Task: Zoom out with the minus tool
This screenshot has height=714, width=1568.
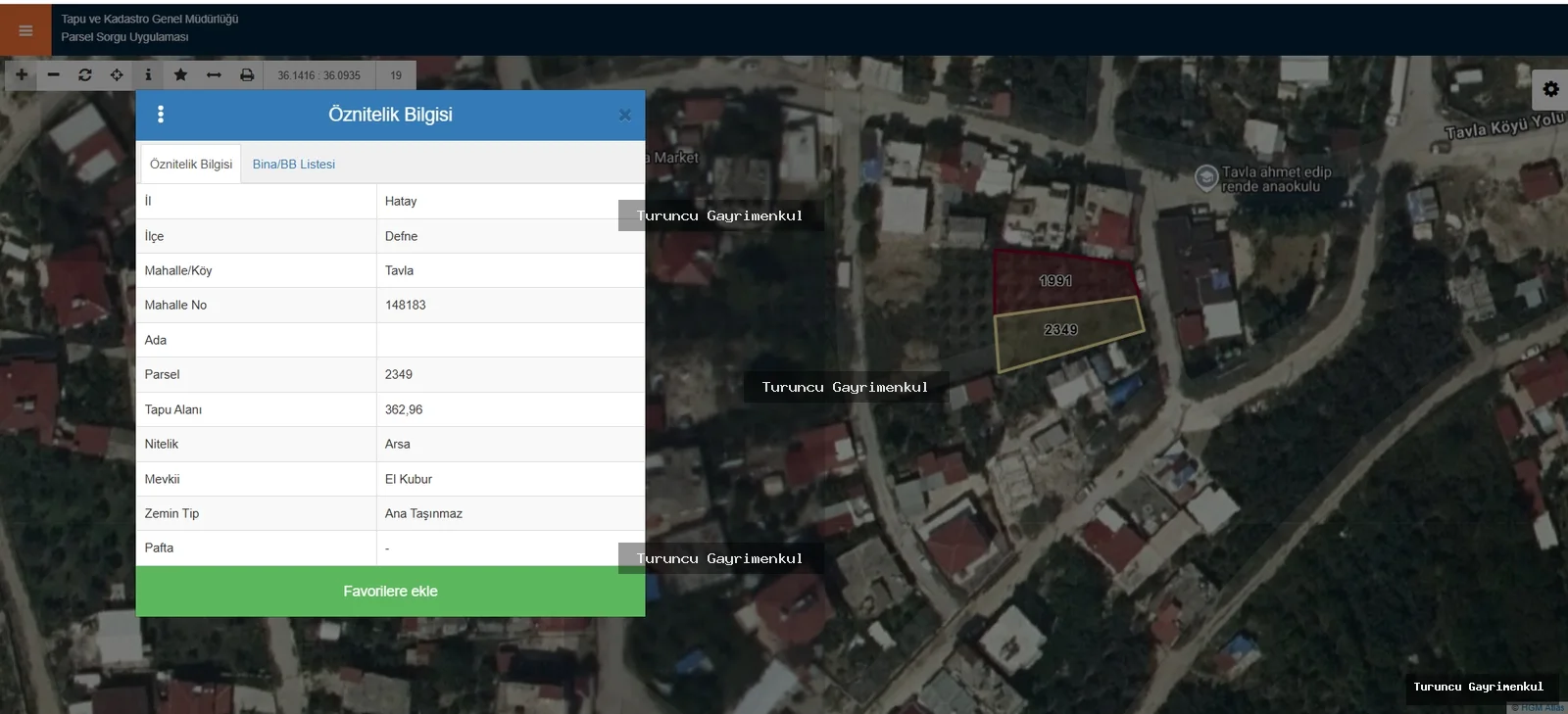Action: pyautogui.click(x=54, y=75)
